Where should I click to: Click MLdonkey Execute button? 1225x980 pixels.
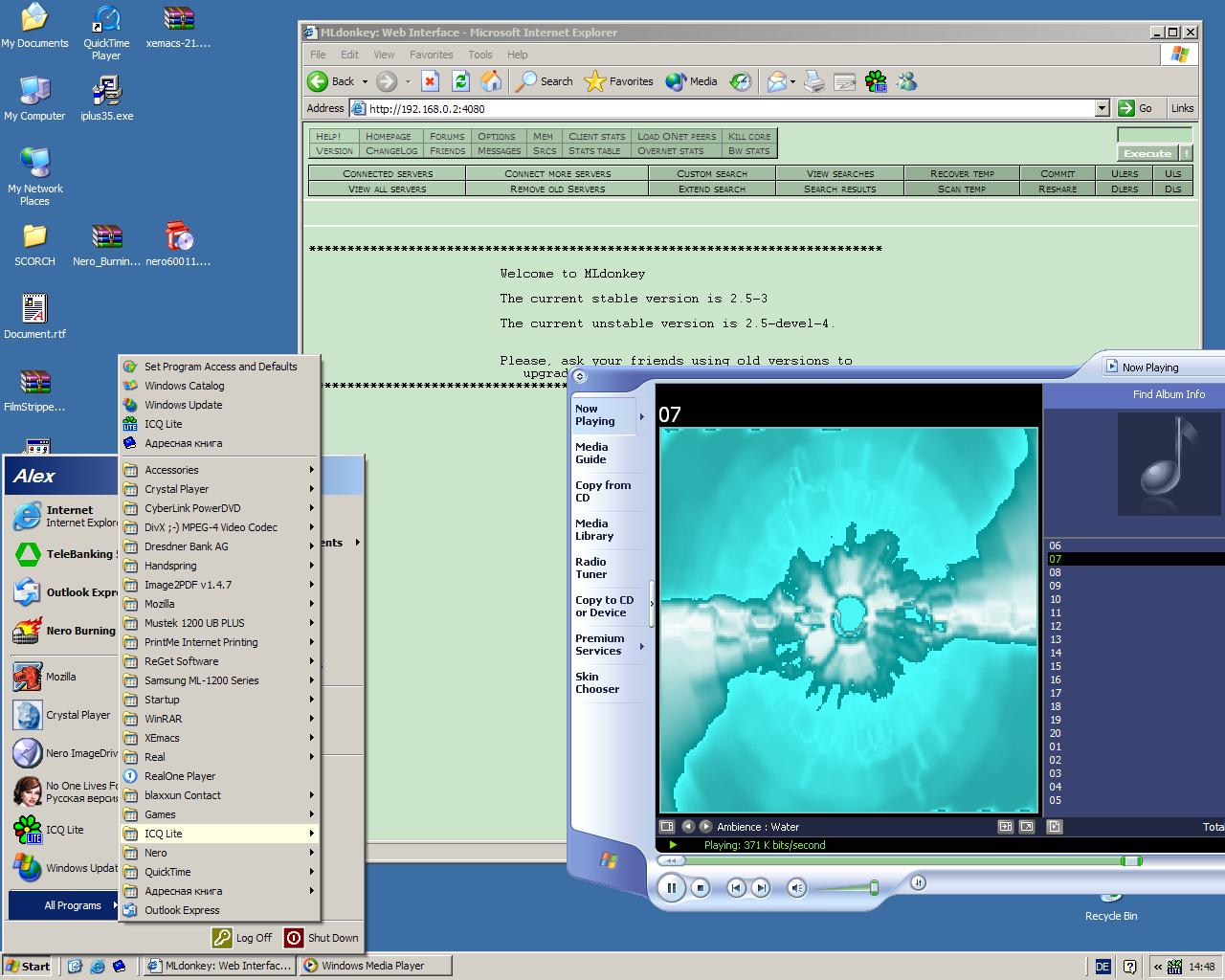(1147, 153)
